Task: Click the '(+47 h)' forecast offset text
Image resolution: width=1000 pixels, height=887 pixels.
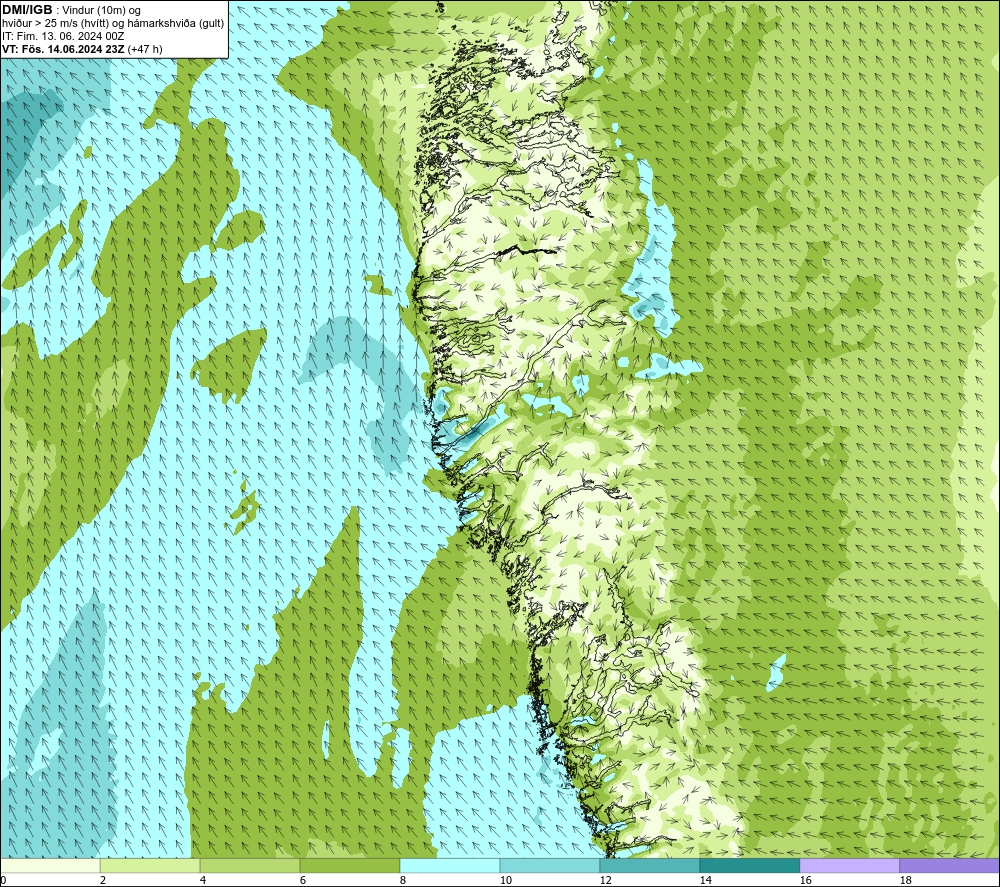Action: [145, 49]
